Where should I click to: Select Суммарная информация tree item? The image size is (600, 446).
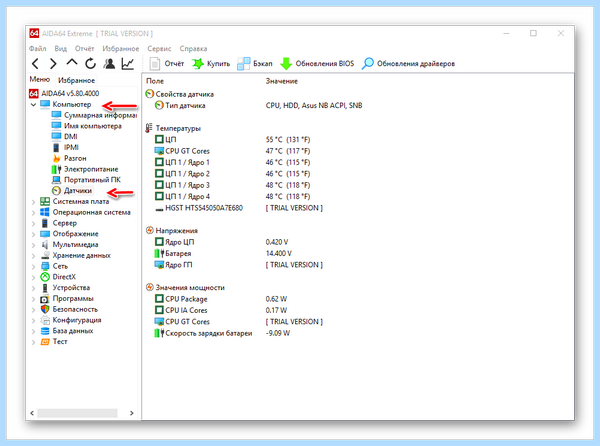95,115
